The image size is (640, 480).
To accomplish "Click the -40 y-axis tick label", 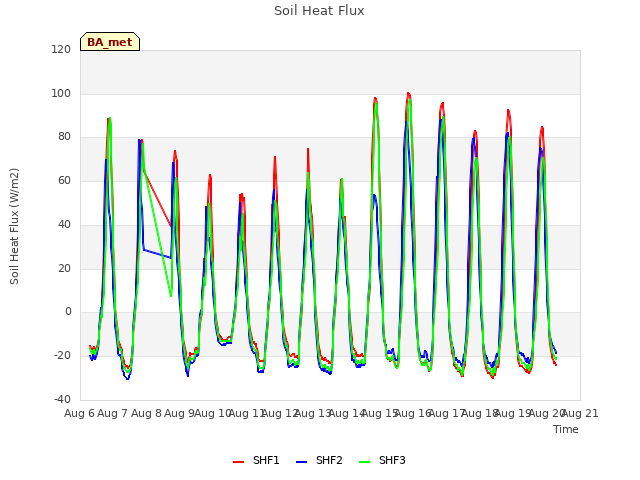I will 62,399.
